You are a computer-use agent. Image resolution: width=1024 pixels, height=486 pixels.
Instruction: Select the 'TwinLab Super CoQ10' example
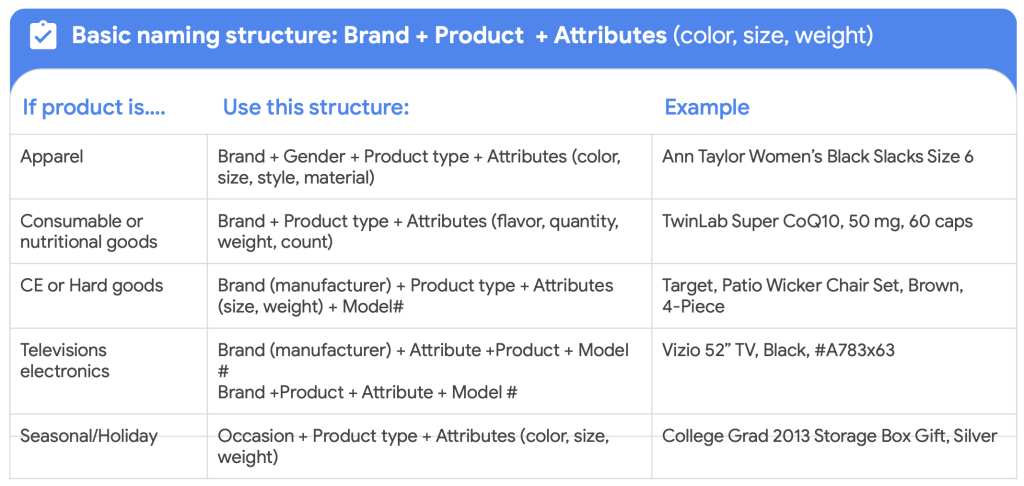click(x=818, y=221)
